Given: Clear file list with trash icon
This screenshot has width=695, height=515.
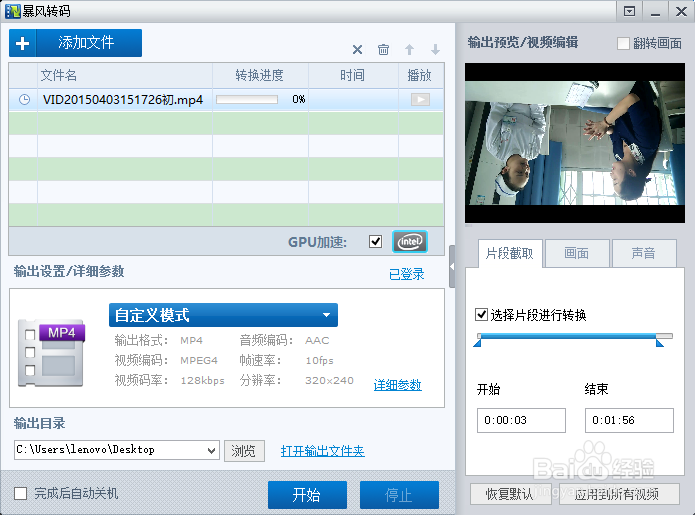Looking at the screenshot, I should point(383,49).
